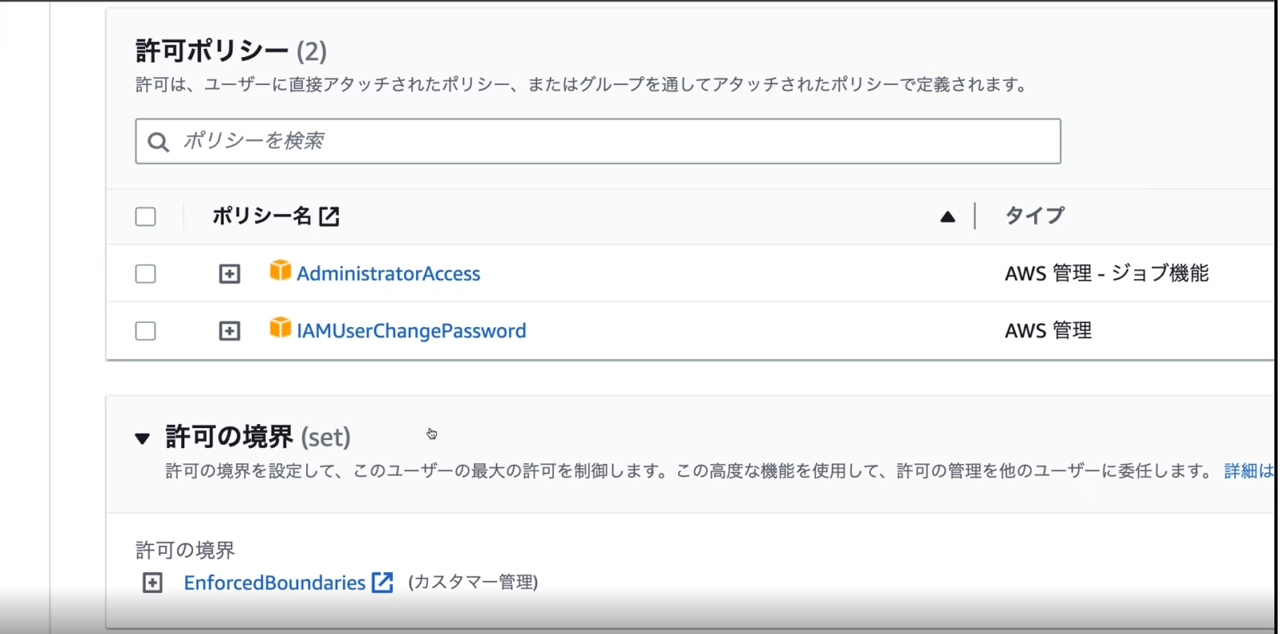Click the magnifier icon in policy search
1280x634 pixels.
click(x=158, y=142)
